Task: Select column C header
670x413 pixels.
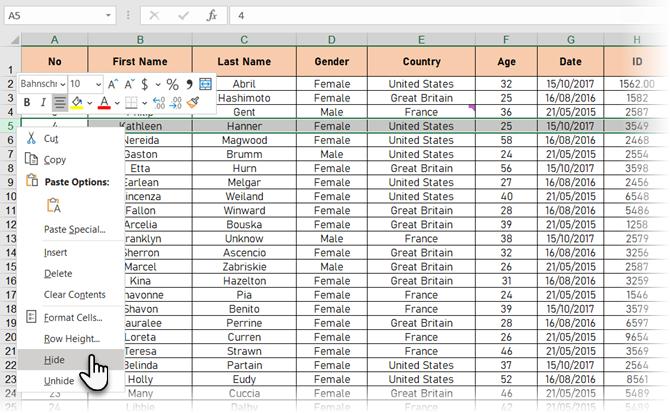Action: point(244,40)
